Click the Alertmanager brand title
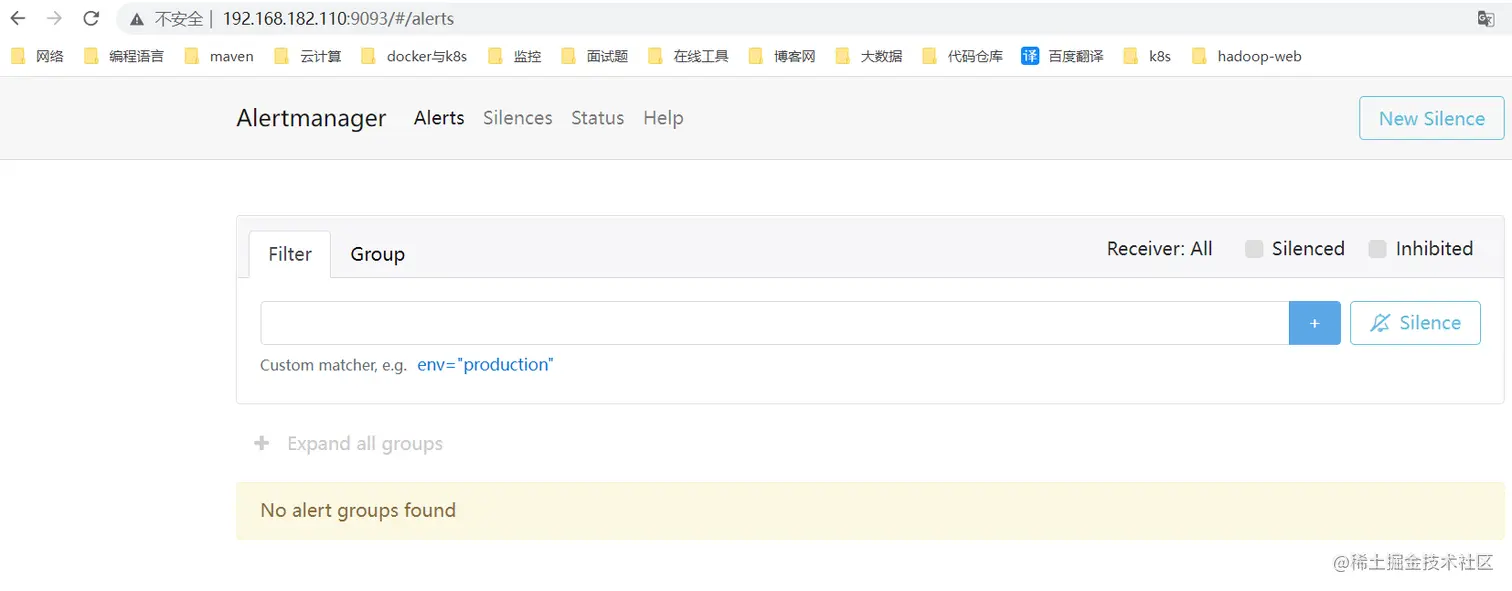 311,118
